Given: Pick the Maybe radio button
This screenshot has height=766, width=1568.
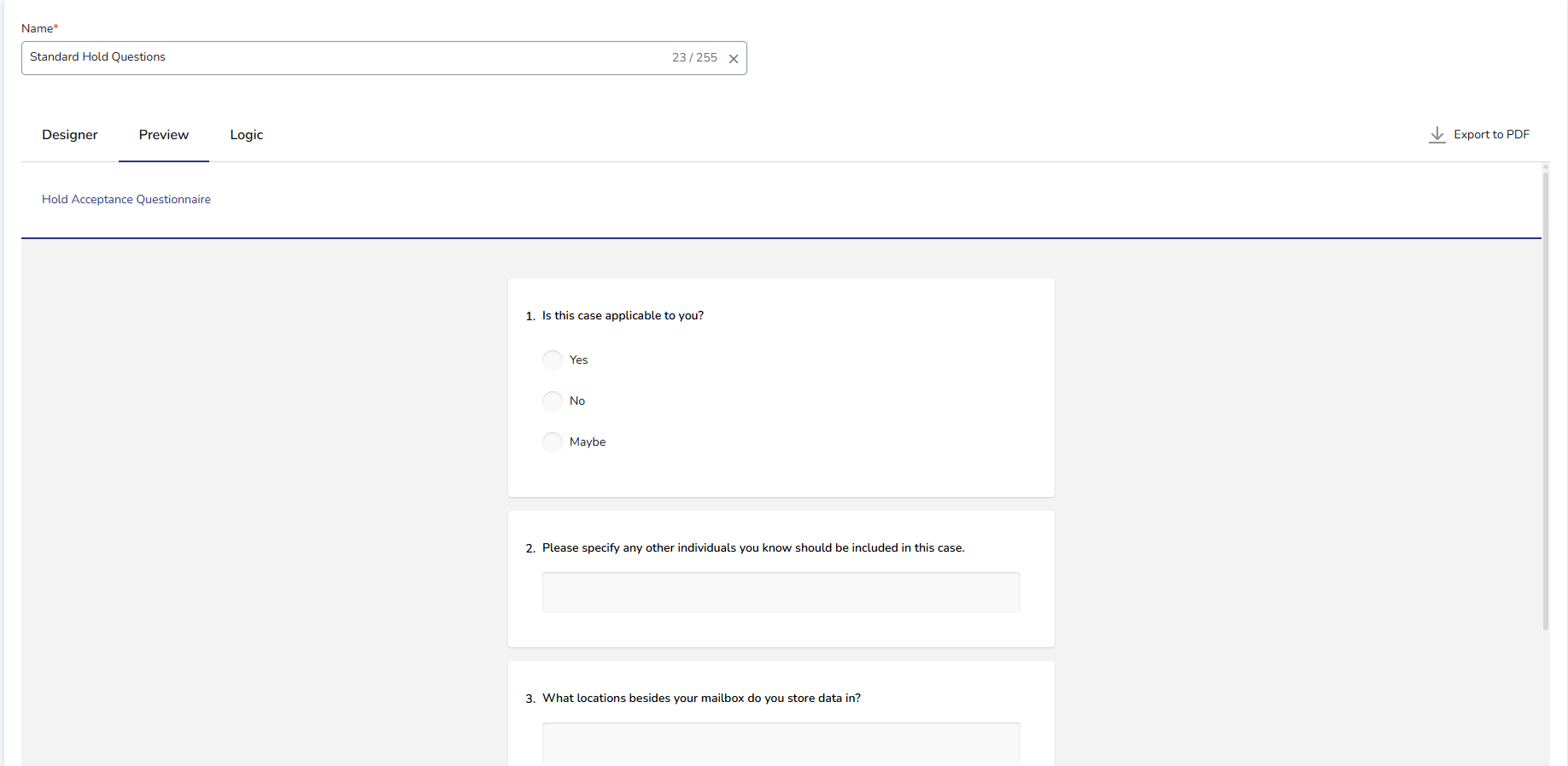Looking at the screenshot, I should (553, 442).
